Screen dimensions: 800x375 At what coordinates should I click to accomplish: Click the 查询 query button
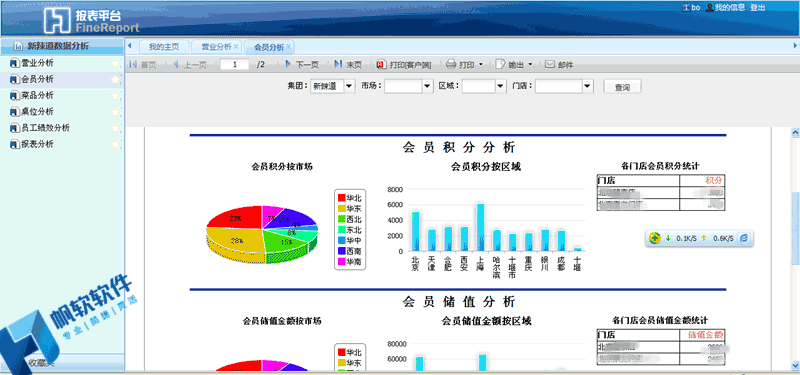point(622,87)
